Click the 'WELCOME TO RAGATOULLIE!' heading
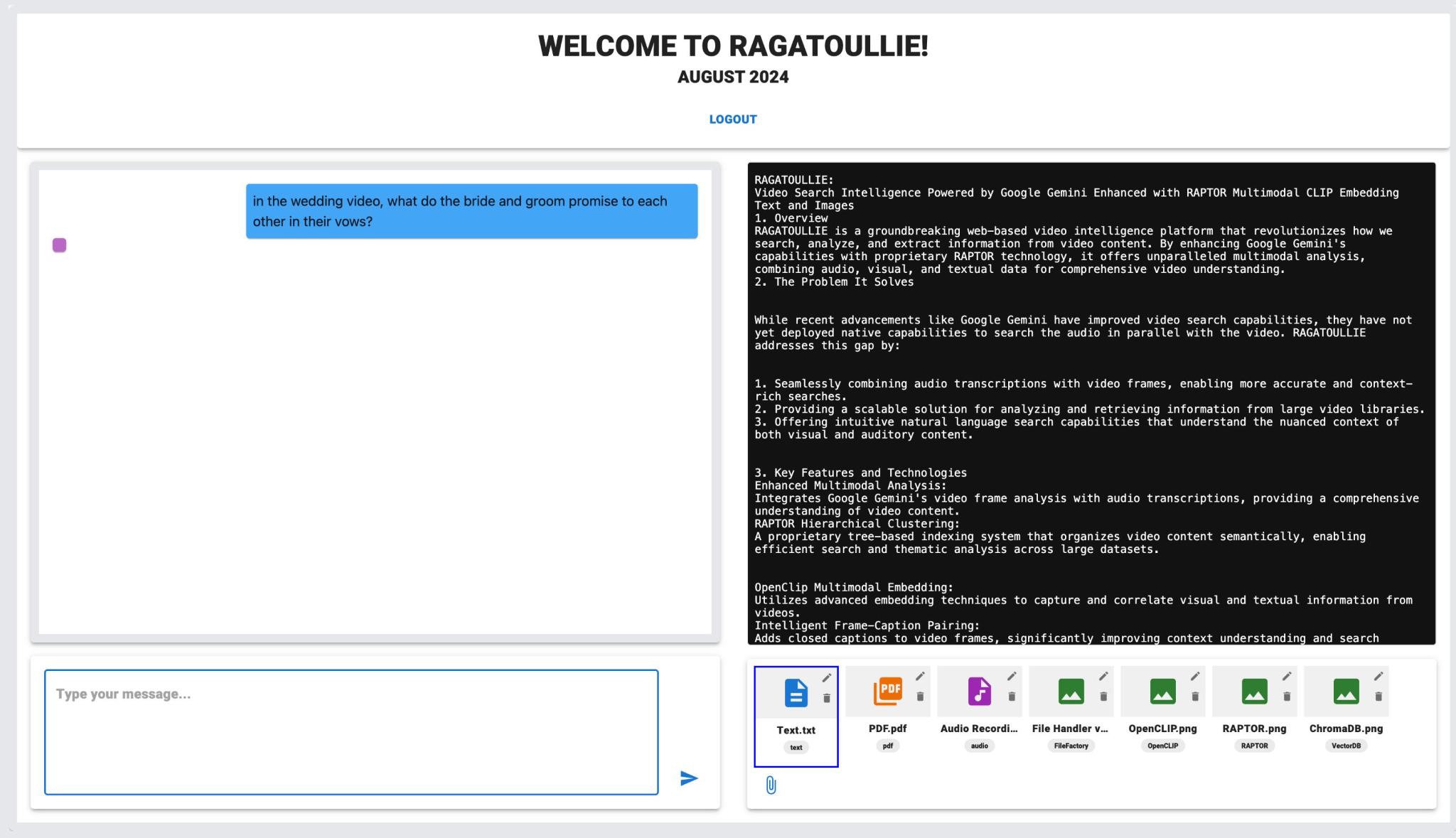1456x838 pixels. [733, 46]
